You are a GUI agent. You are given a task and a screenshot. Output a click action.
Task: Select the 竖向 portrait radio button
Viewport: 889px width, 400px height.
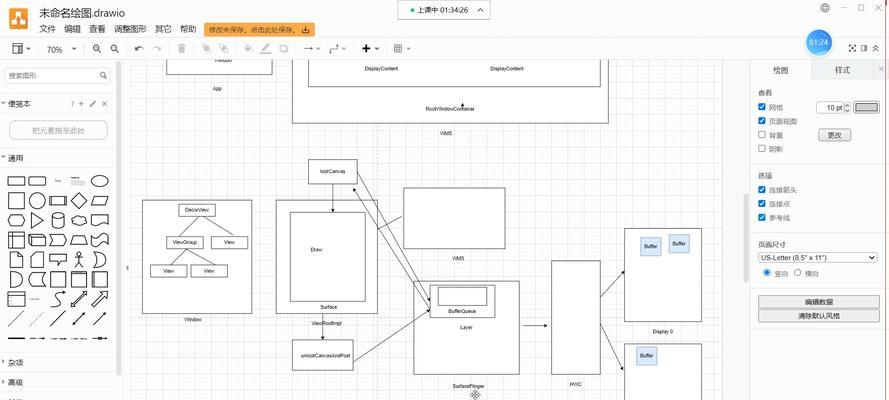(767, 273)
